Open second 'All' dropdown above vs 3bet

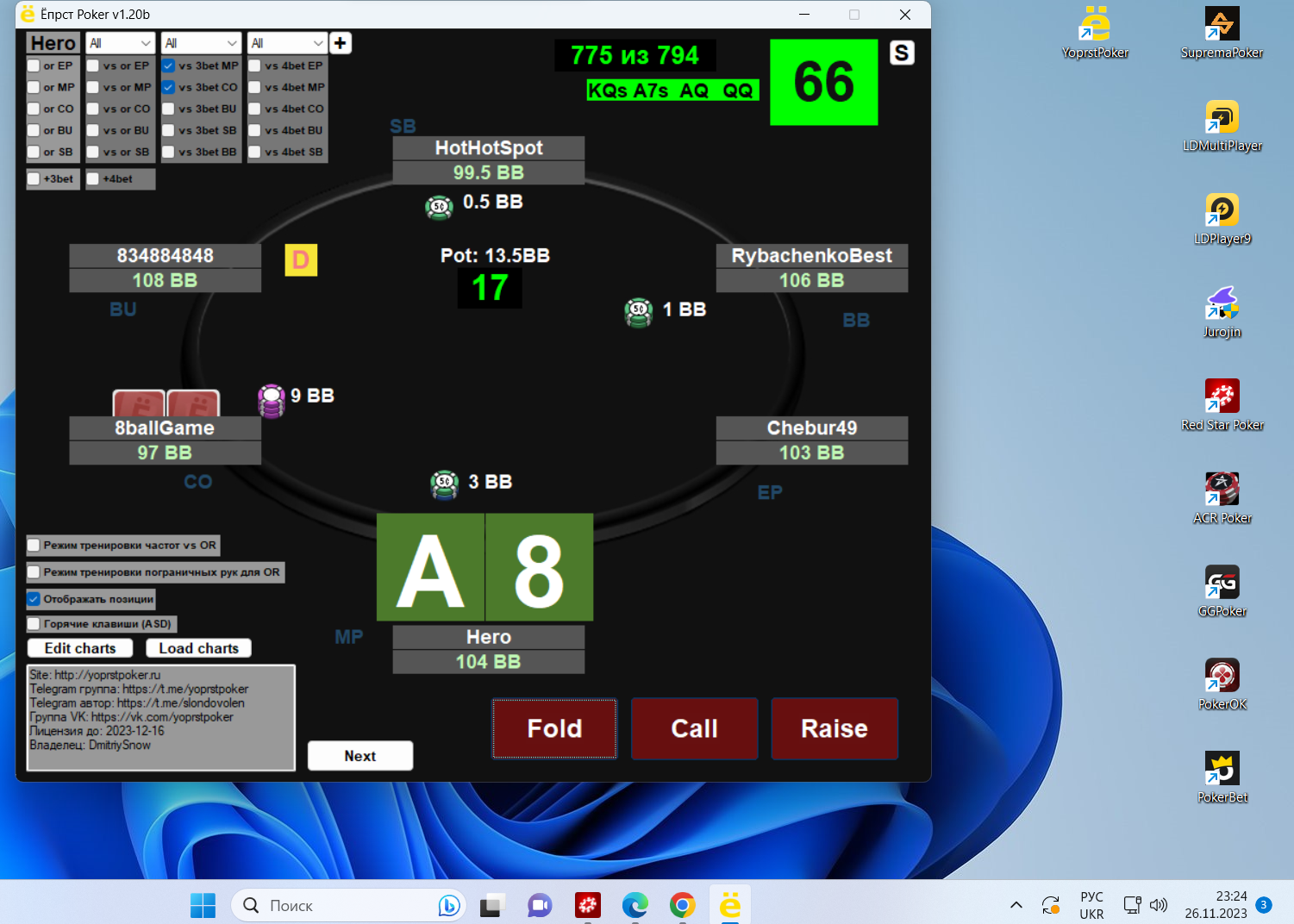(x=201, y=43)
